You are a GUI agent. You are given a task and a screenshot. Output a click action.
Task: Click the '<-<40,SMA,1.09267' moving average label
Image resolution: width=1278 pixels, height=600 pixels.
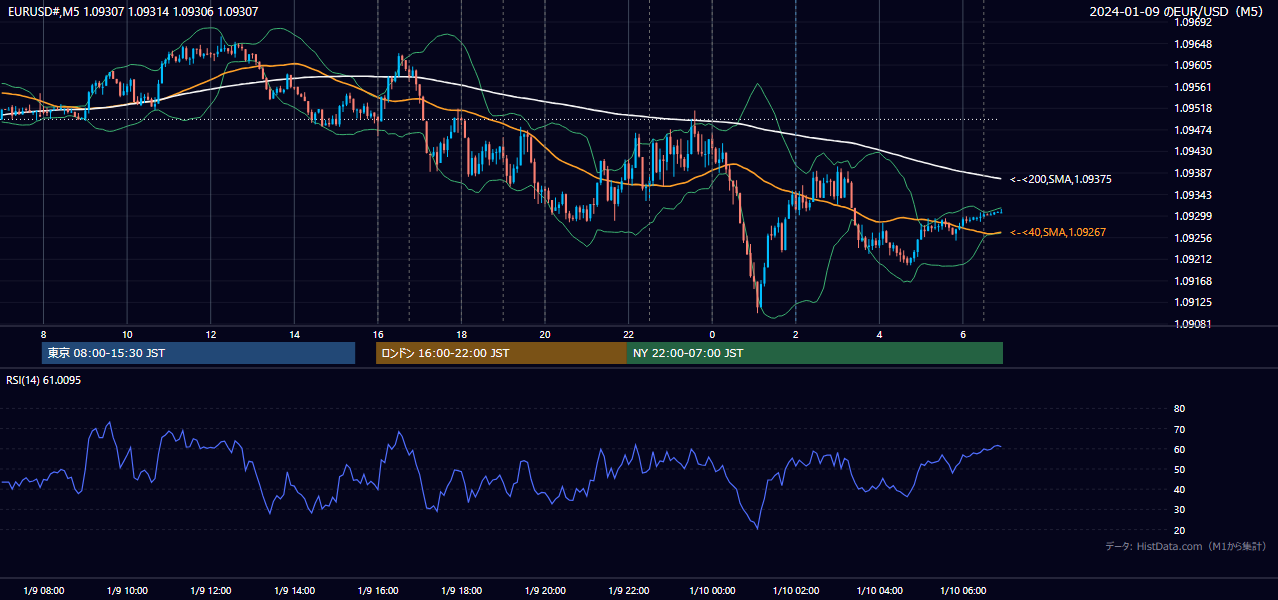[1058, 232]
